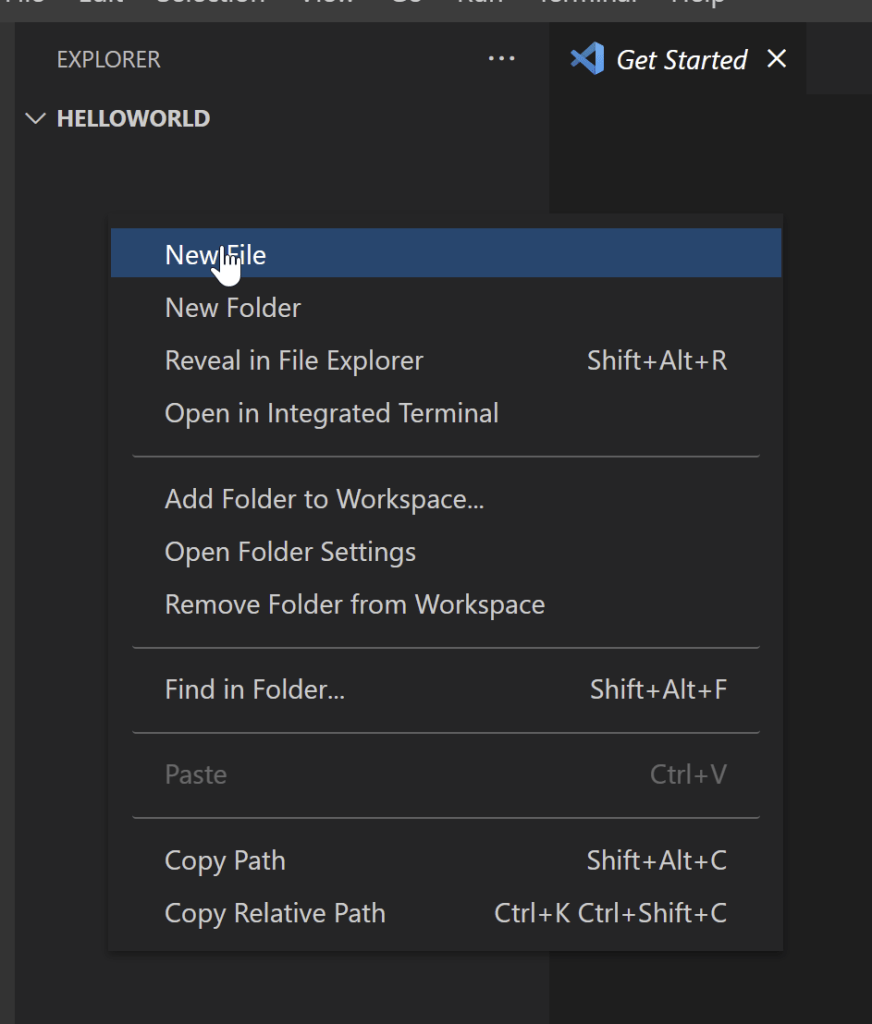
Task: Open the Help menu in the menu bar
Action: pyautogui.click(x=699, y=3)
